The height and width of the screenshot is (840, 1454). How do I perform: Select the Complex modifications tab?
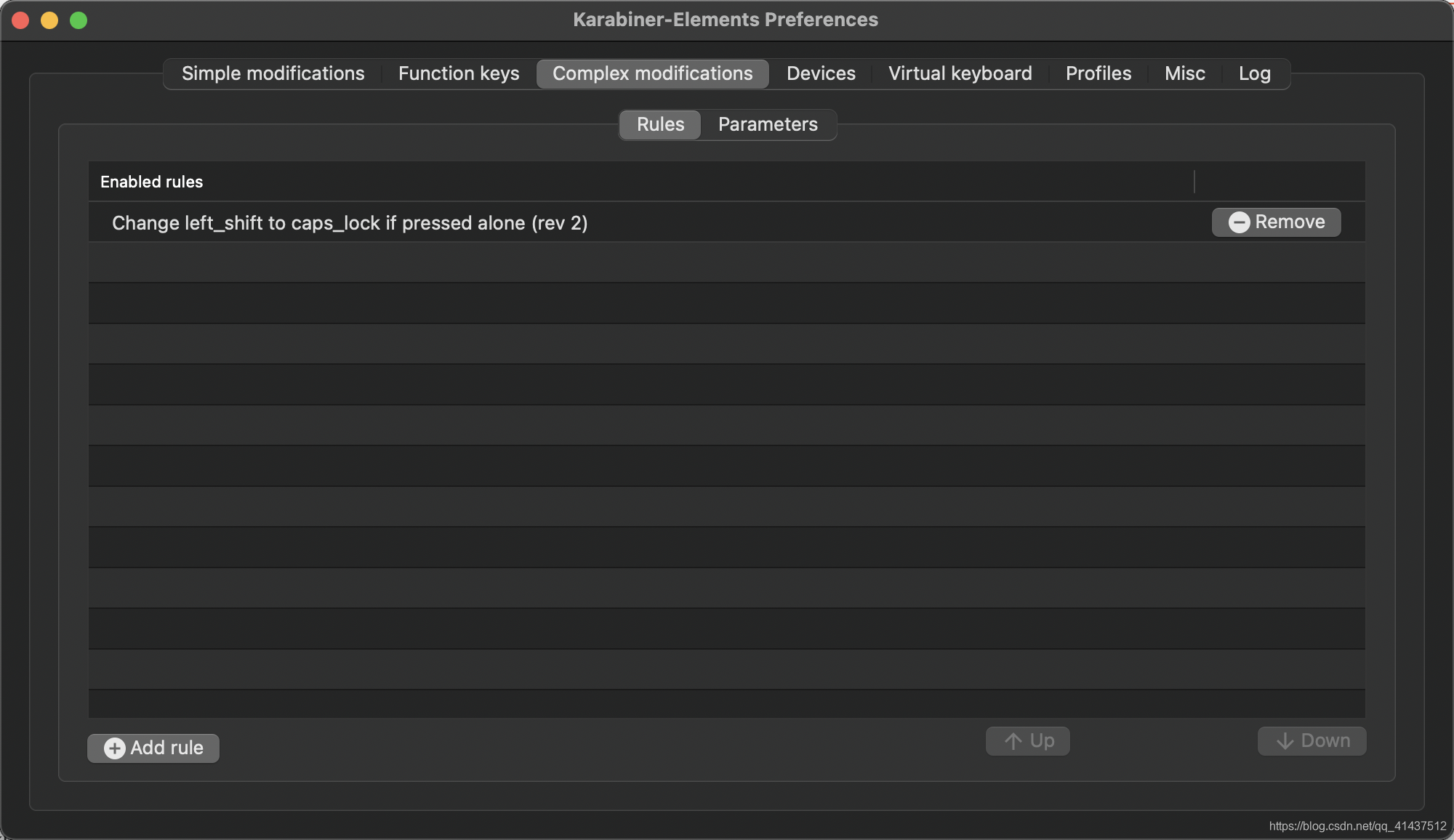pos(652,73)
